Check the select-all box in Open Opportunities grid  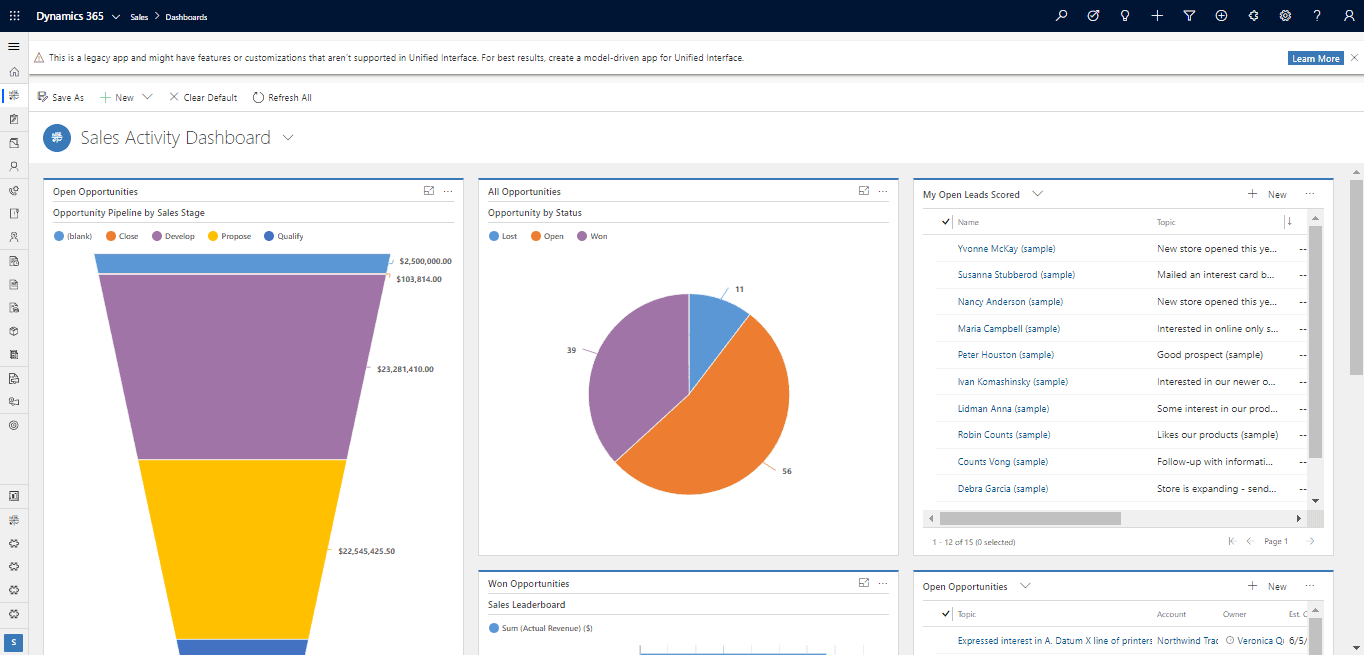944,613
